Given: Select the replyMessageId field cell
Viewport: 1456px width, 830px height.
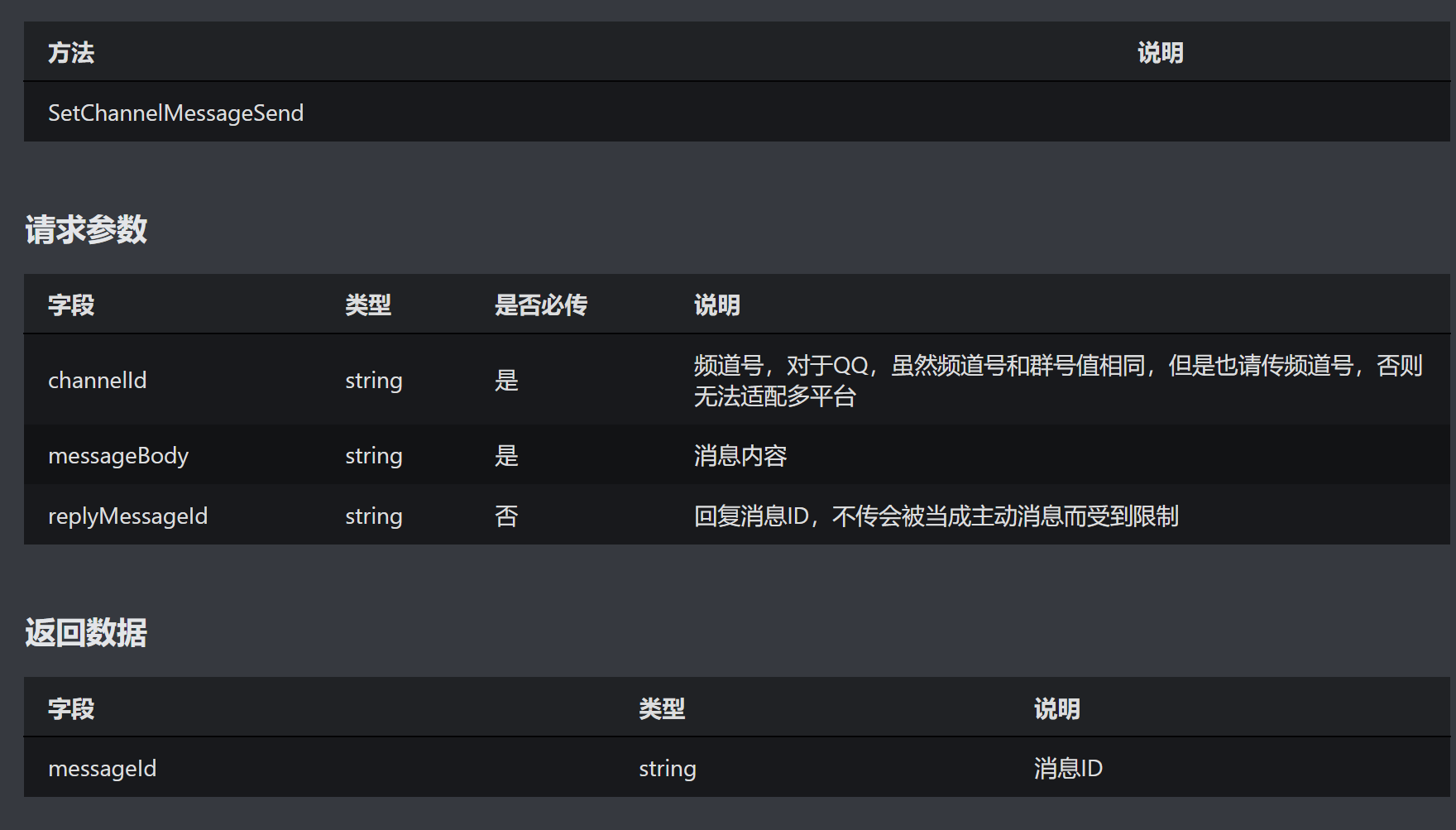Looking at the screenshot, I should pyautogui.click(x=127, y=516).
